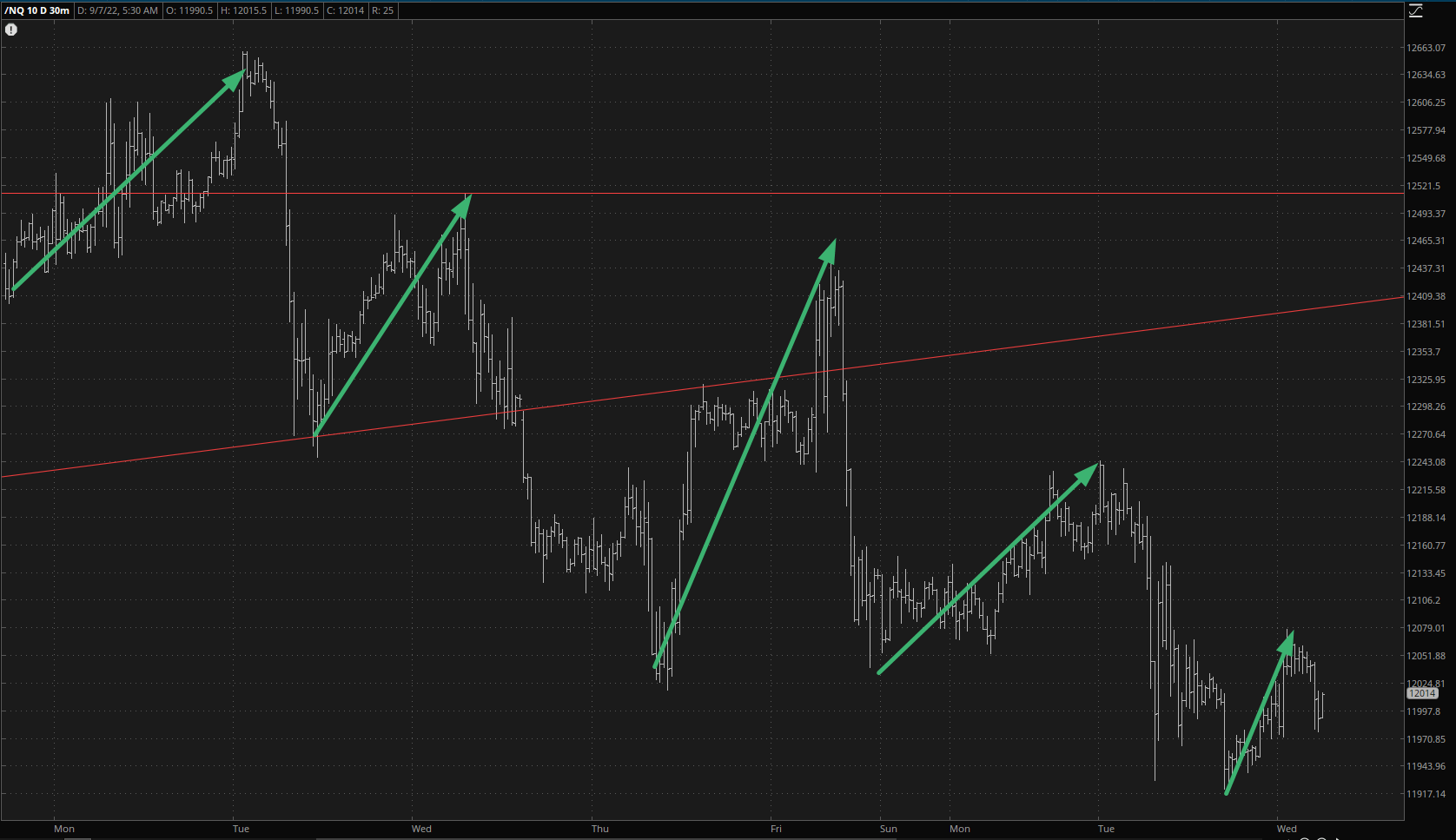Click the 12298.26 price axis label
This screenshot has height=840, width=1456.
point(1426,407)
